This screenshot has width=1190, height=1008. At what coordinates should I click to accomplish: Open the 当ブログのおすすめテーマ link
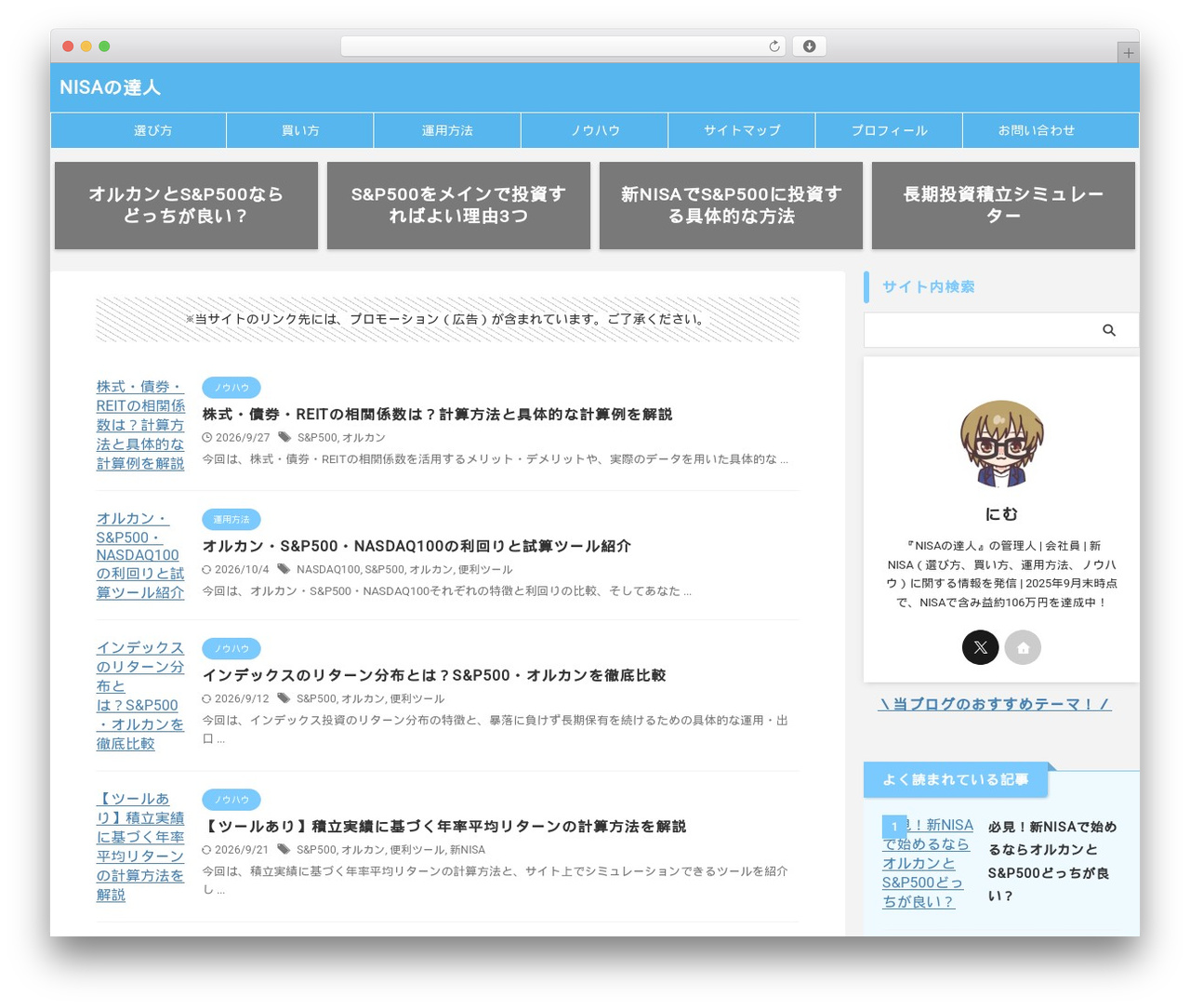pos(994,704)
